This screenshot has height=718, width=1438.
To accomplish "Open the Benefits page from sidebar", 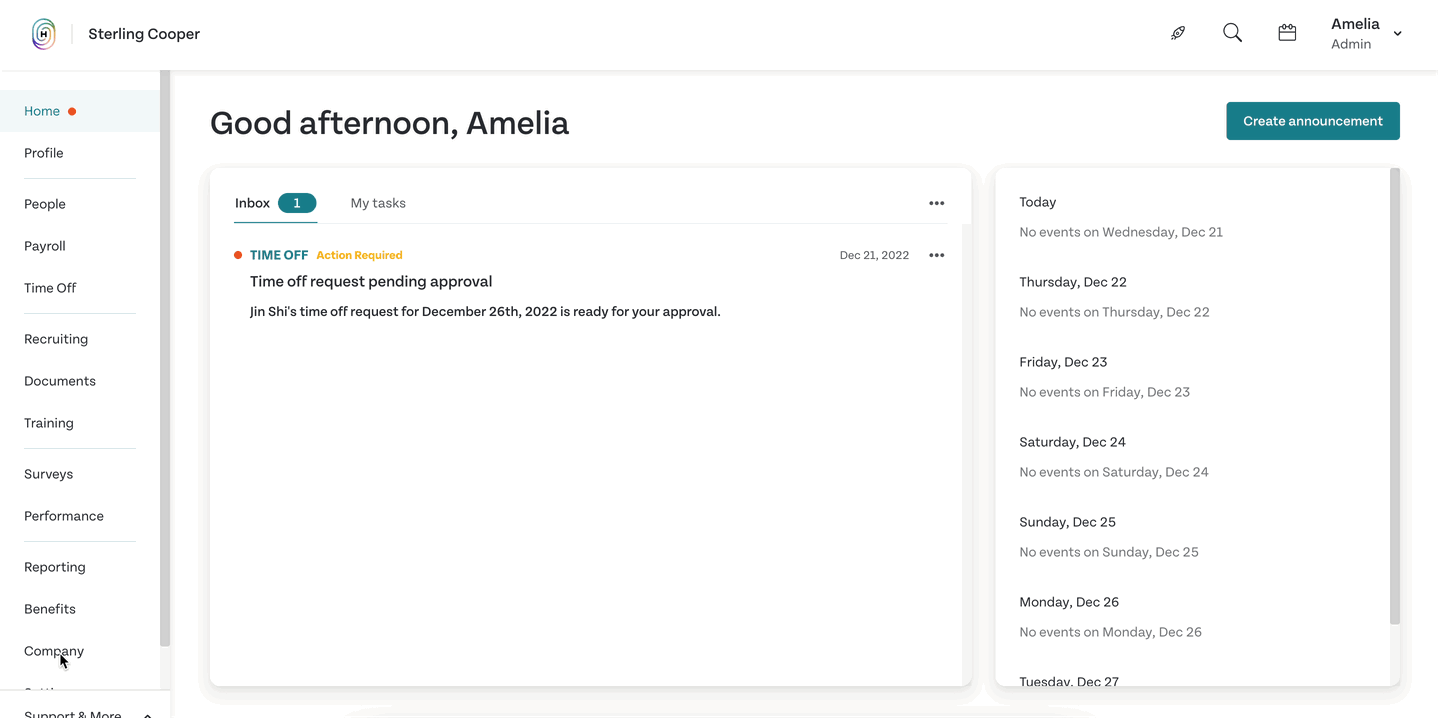I will coord(50,609).
